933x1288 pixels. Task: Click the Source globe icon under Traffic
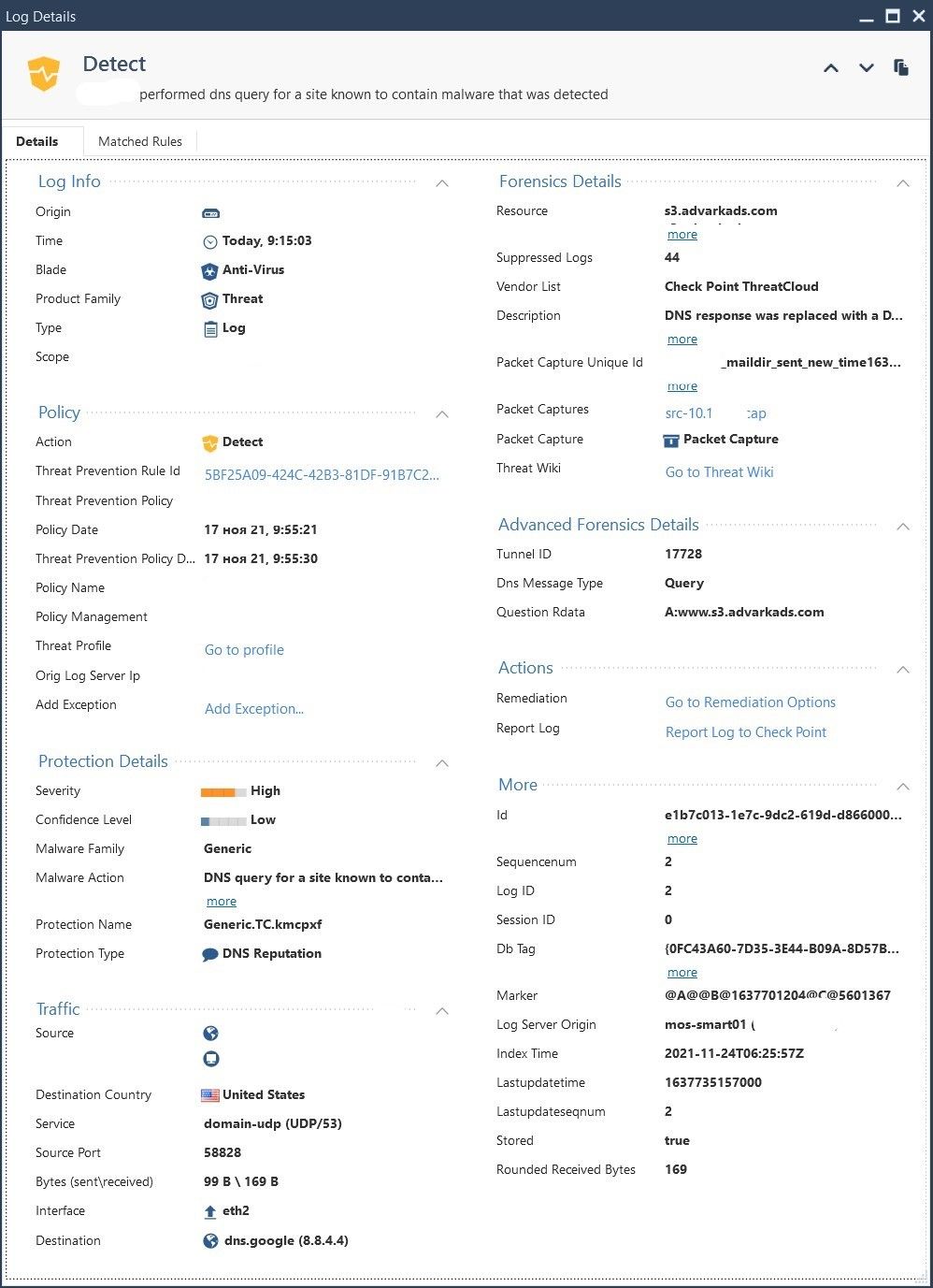pyautogui.click(x=211, y=1034)
